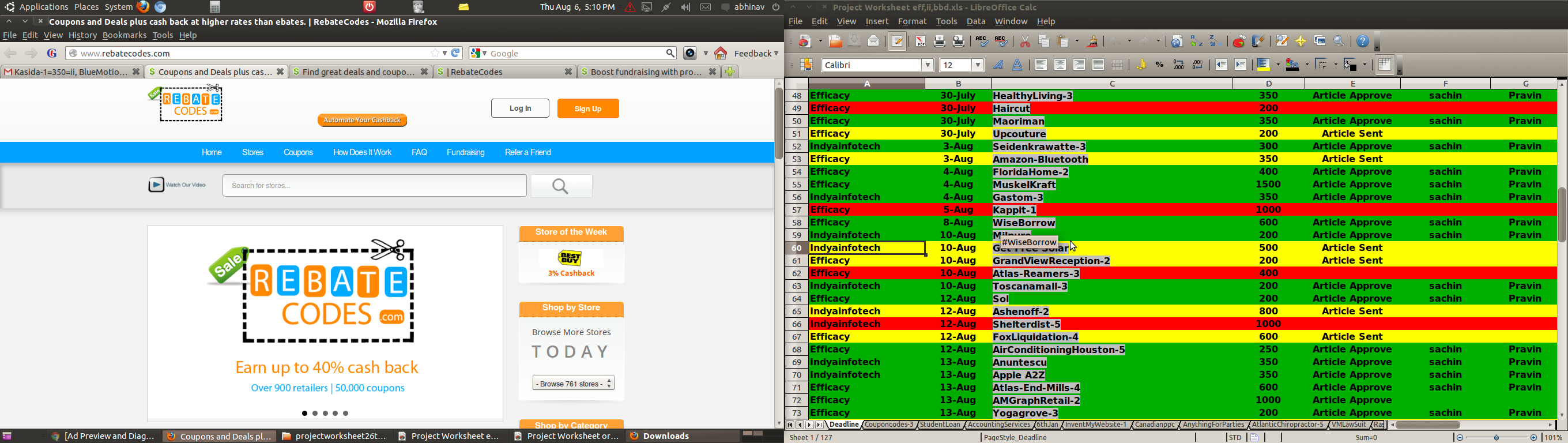Insert hyperlink via globe icon
Viewport: 1568px width, 443px height.
pyautogui.click(x=1177, y=42)
